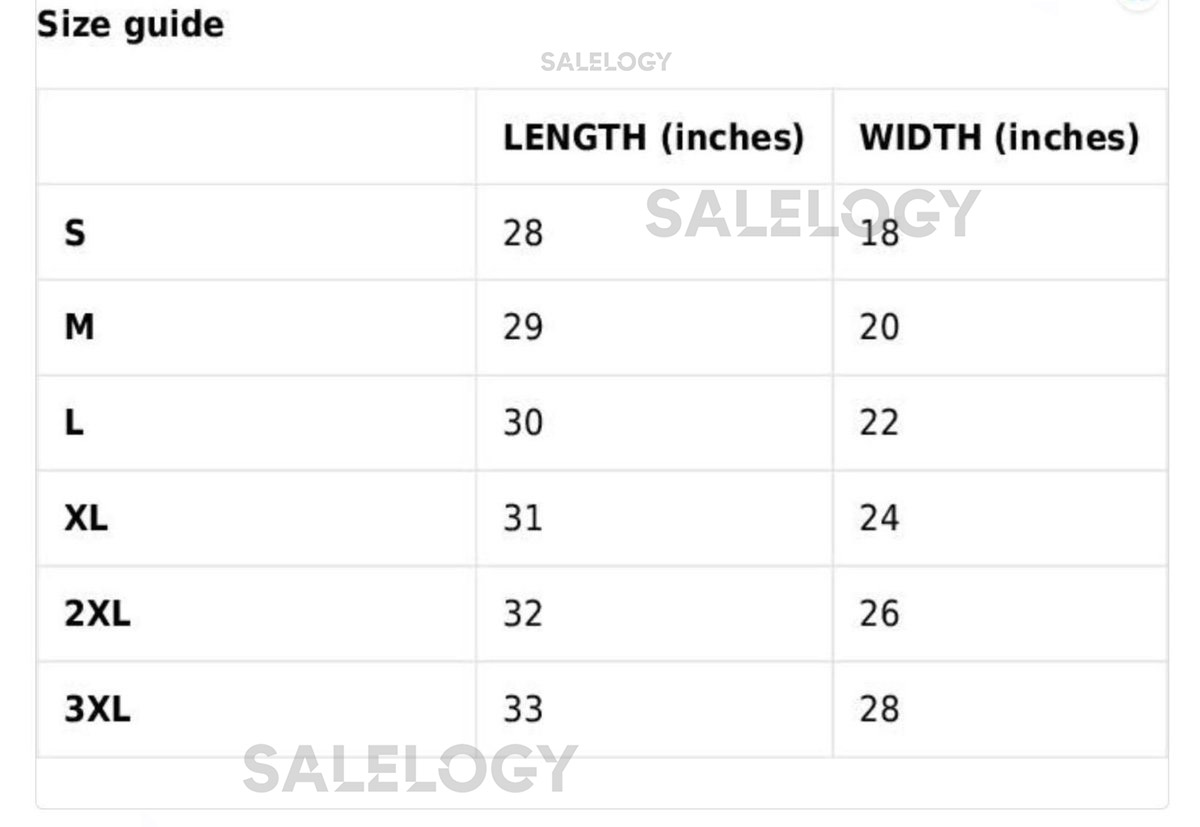Click the "Size guide" heading
Image resolution: width=1200 pixels, height=827 pixels.
130,24
